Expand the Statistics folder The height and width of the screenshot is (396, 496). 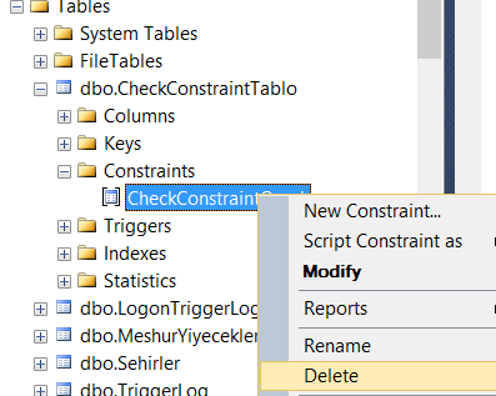(64, 282)
